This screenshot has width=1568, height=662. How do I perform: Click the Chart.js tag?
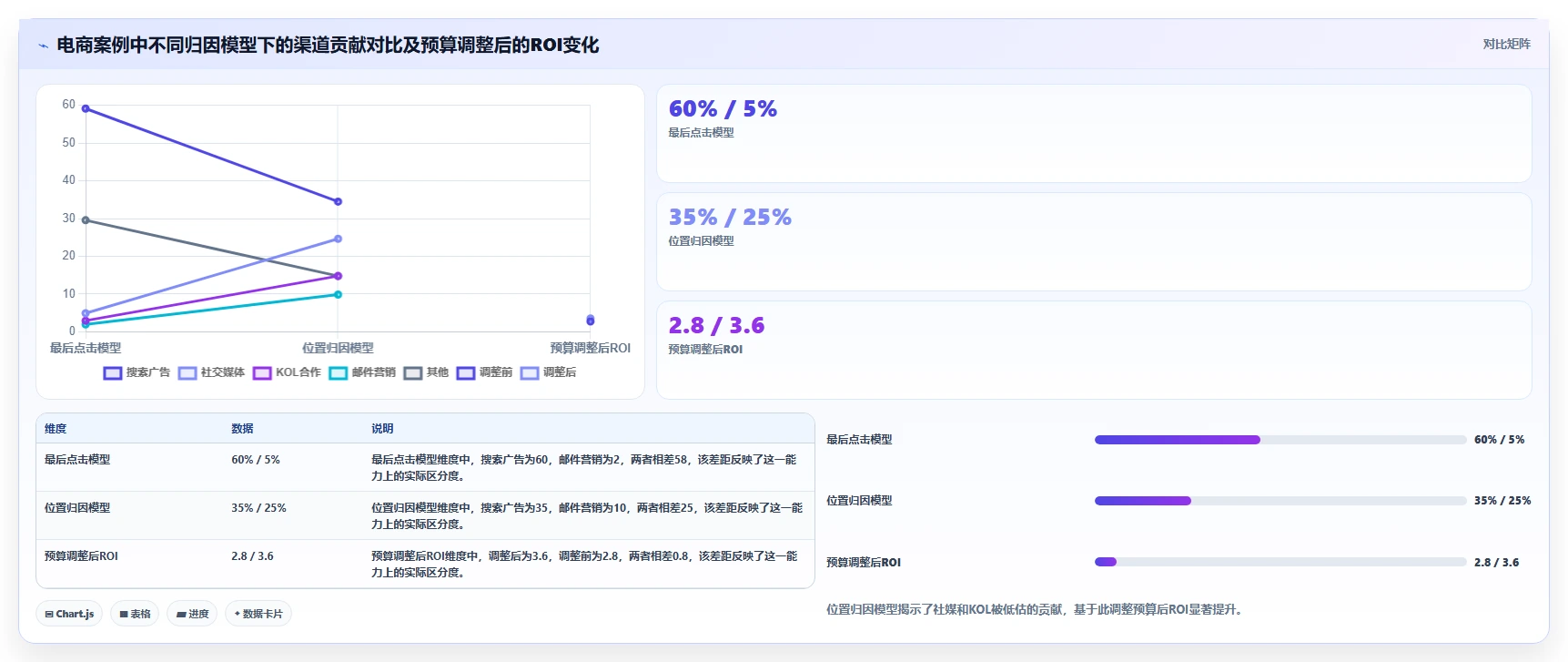click(x=70, y=614)
